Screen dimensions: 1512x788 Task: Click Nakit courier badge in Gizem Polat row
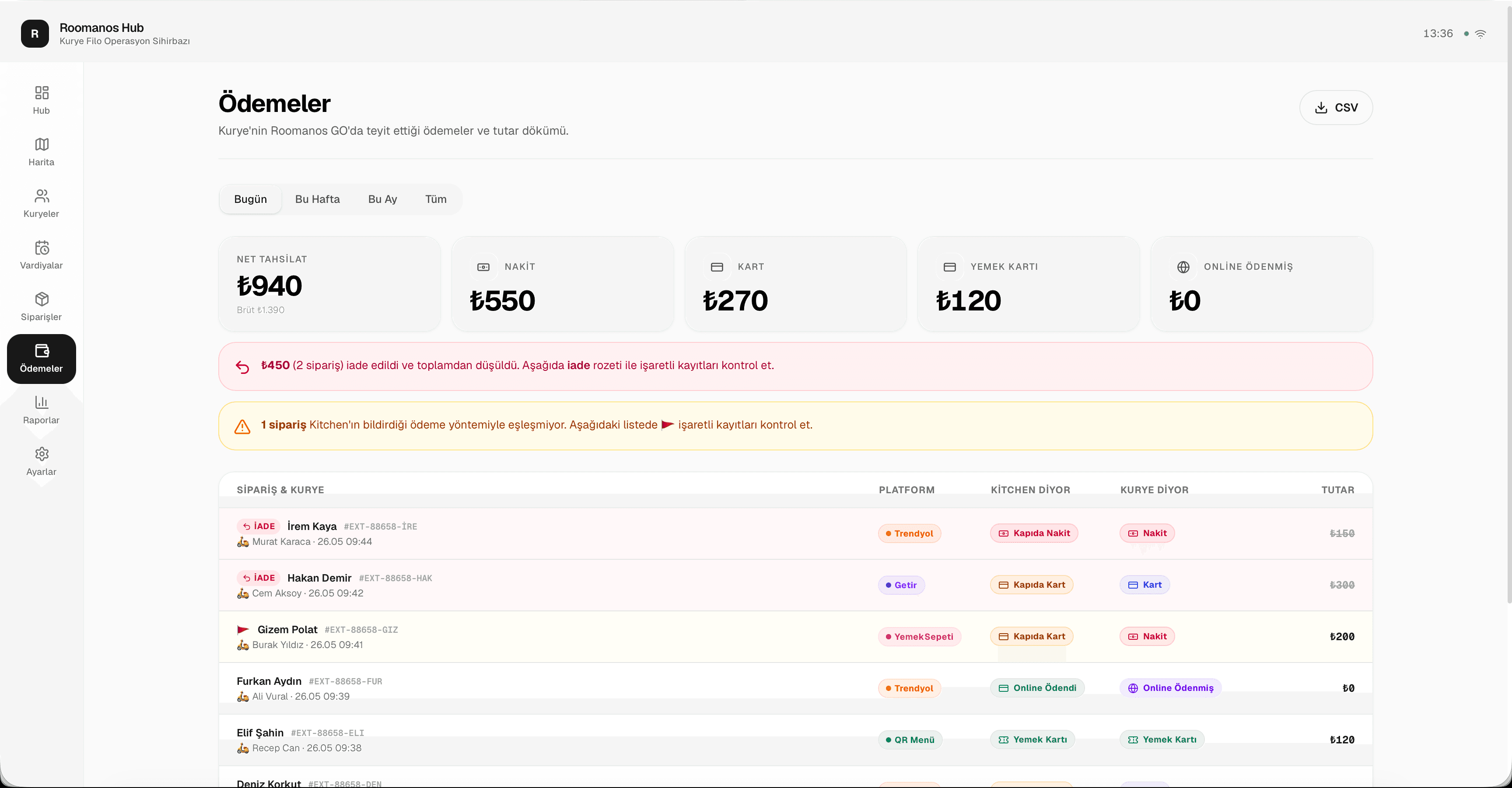click(1147, 637)
